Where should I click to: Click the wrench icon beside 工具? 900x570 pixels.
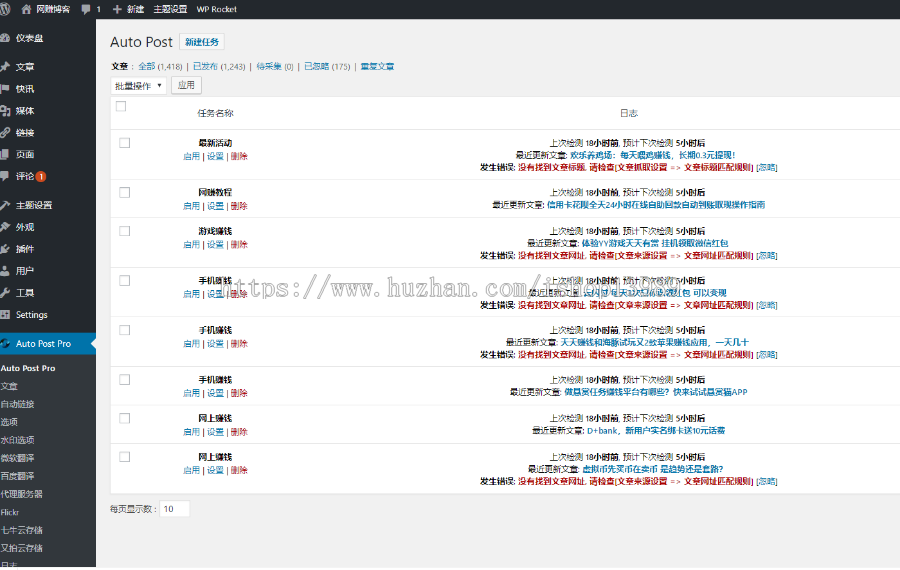[x=5, y=293]
